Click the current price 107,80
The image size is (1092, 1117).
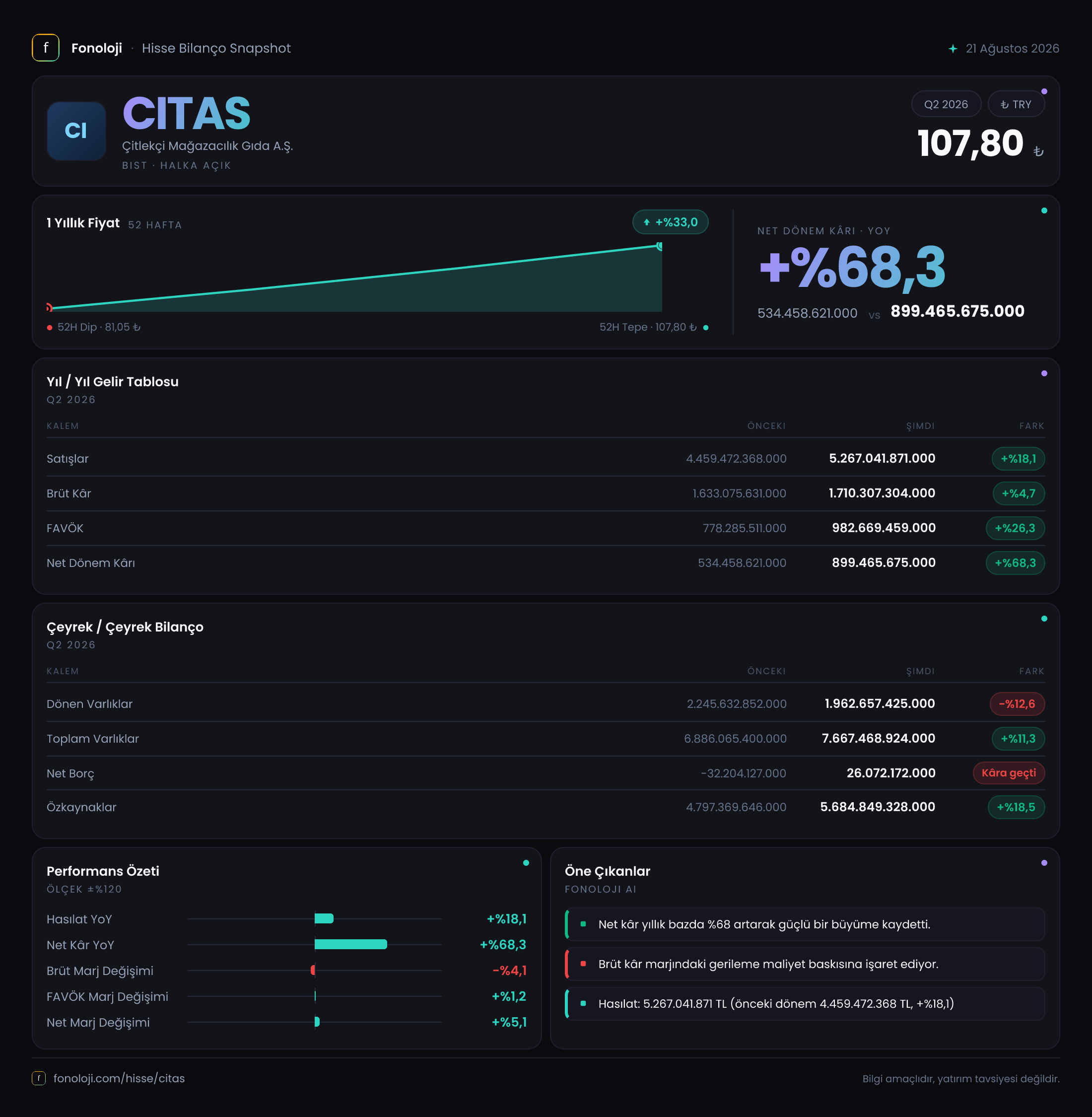(970, 143)
